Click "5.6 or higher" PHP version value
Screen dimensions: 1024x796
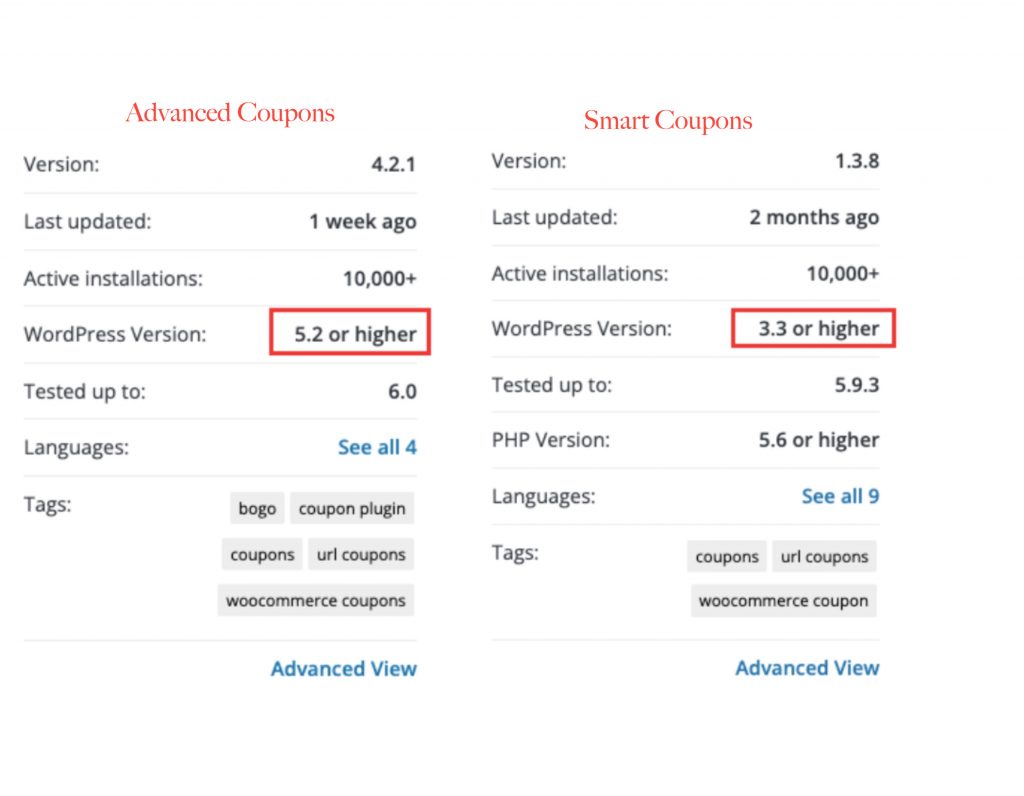click(819, 440)
